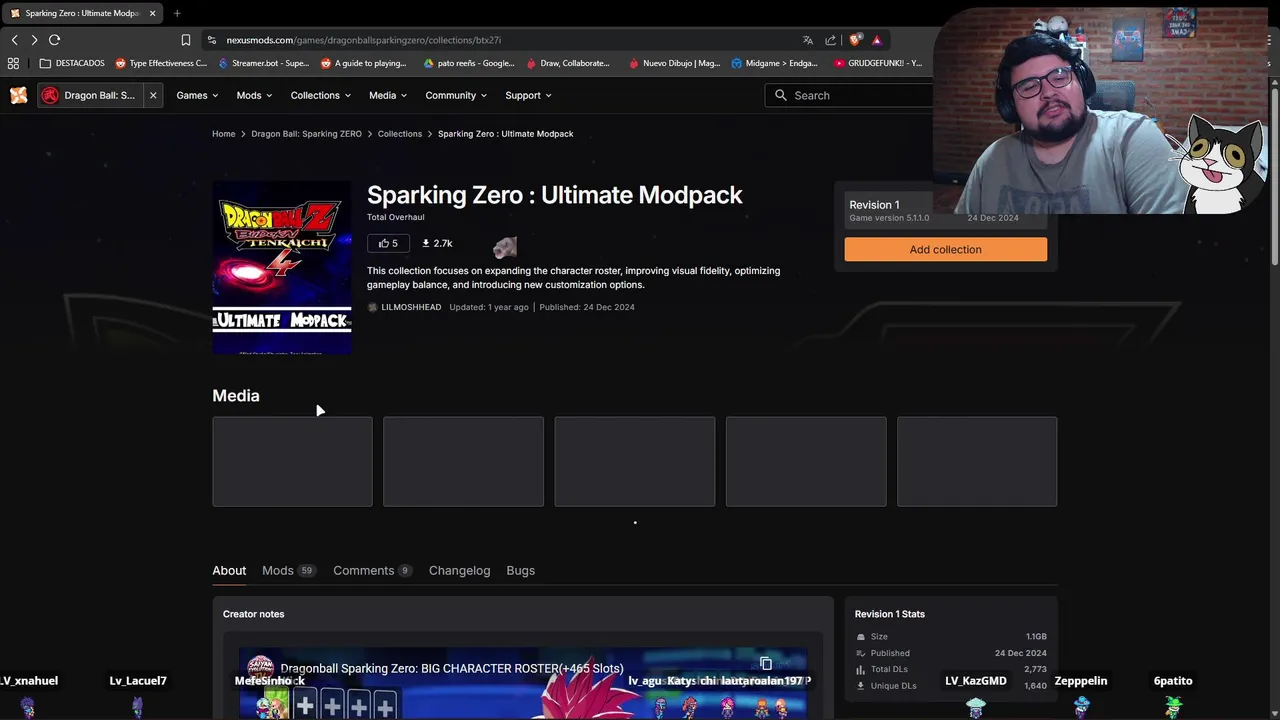Bookmark this page with the bookmark icon
The image size is (1280, 720).
pos(185,40)
